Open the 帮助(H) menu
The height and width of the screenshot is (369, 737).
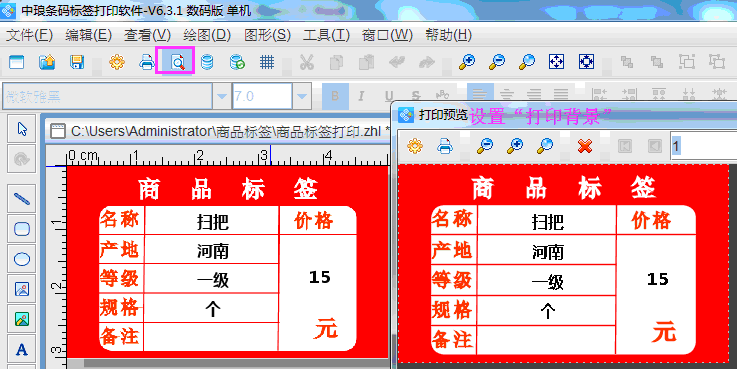(449, 35)
